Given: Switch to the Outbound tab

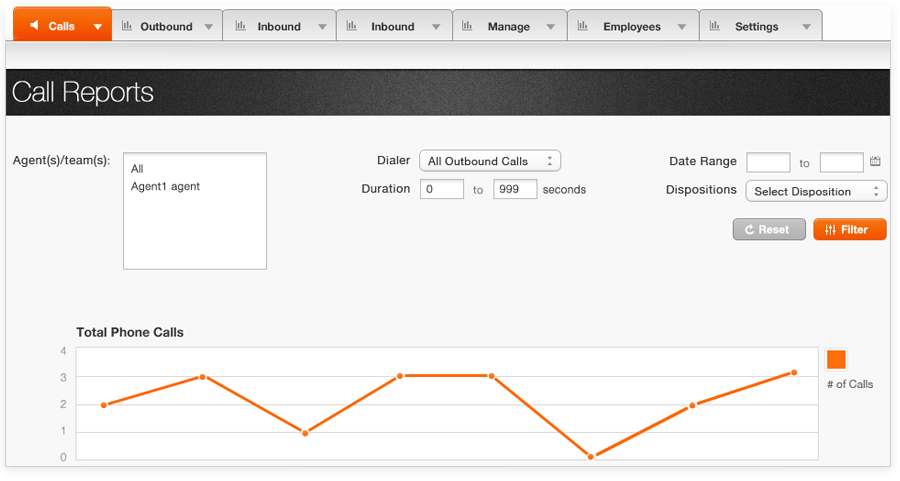Looking at the screenshot, I should tap(167, 26).
